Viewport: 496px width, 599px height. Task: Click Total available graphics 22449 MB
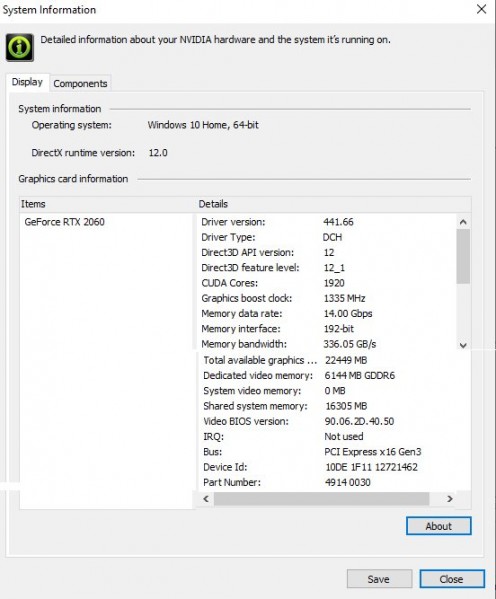coord(346,360)
